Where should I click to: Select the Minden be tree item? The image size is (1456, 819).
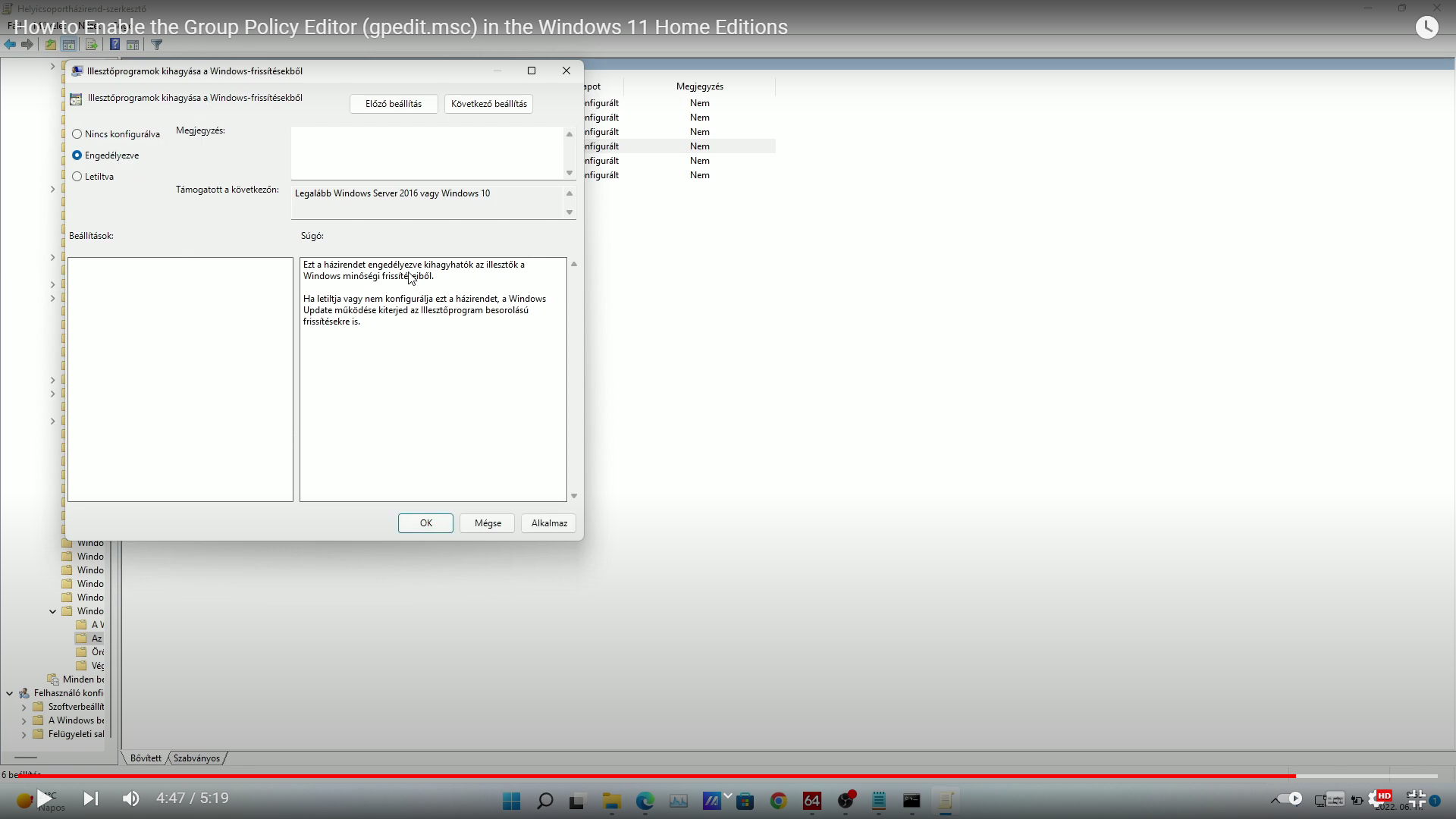[x=83, y=679]
